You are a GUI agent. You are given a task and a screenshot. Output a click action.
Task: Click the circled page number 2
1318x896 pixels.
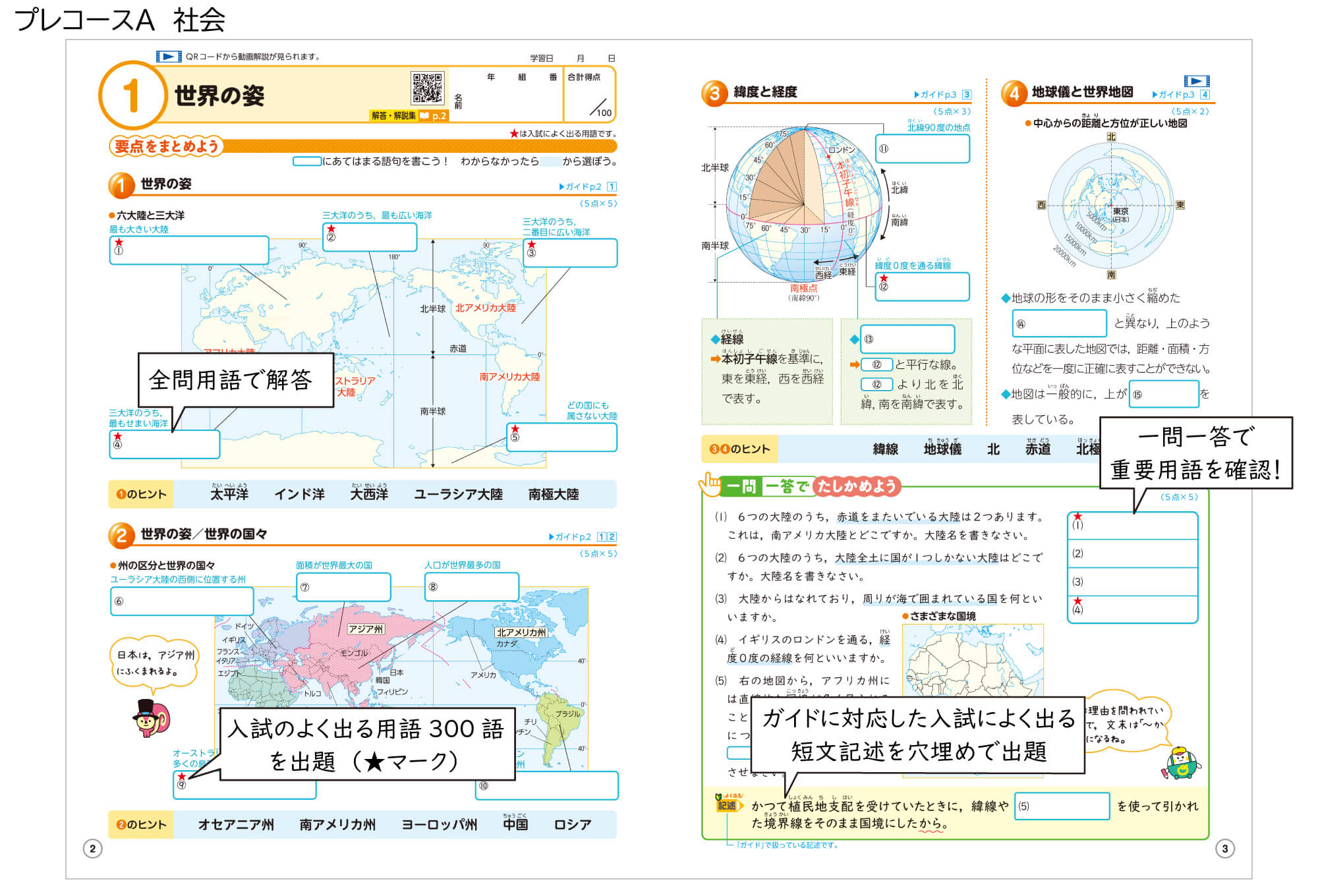tap(92, 849)
